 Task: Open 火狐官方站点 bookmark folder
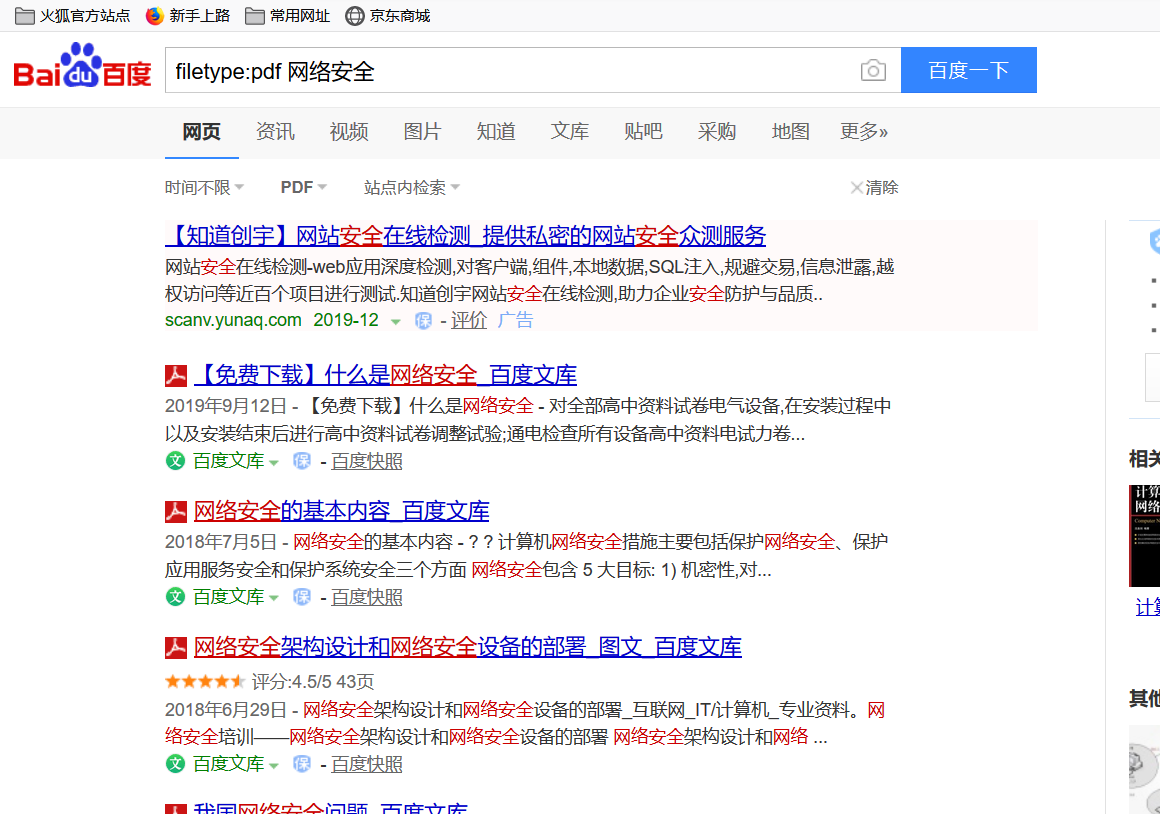coord(72,16)
